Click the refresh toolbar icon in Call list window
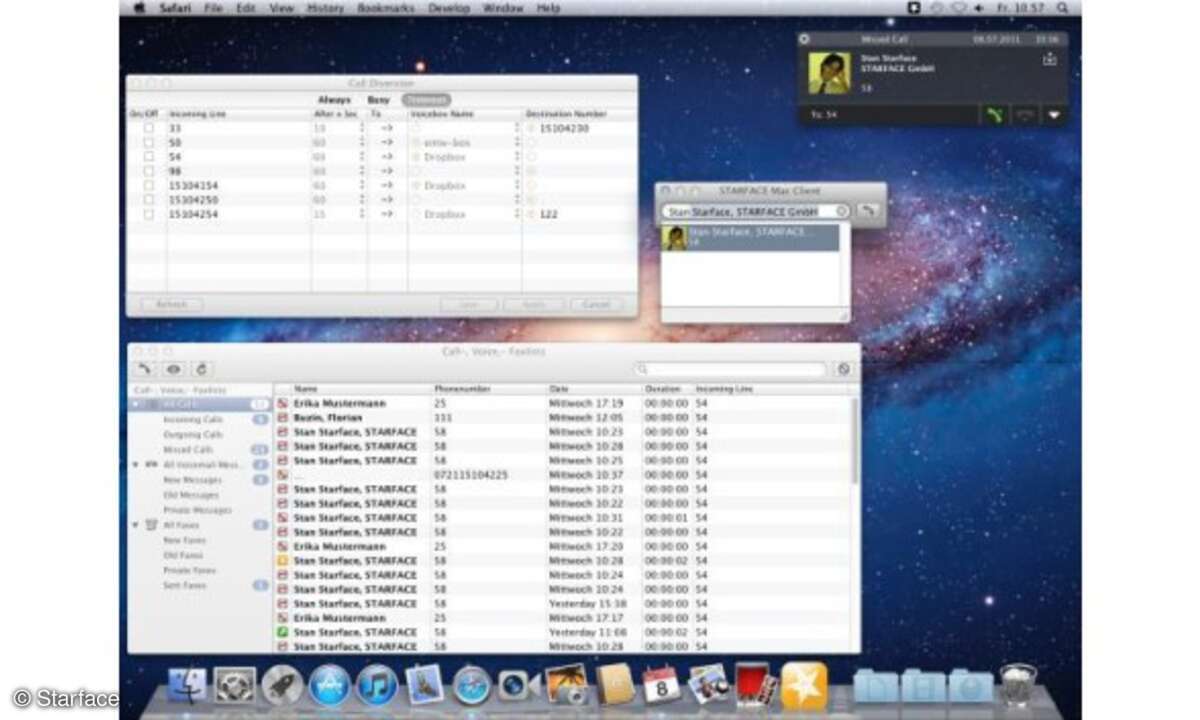 point(201,369)
